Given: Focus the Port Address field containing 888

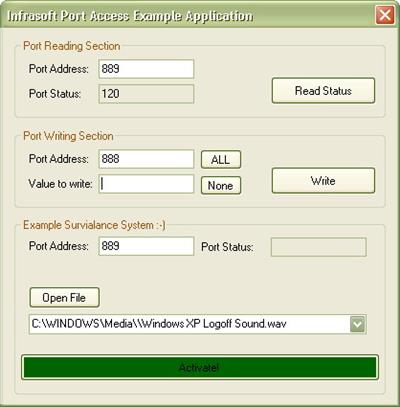Looking at the screenshot, I should [146, 159].
